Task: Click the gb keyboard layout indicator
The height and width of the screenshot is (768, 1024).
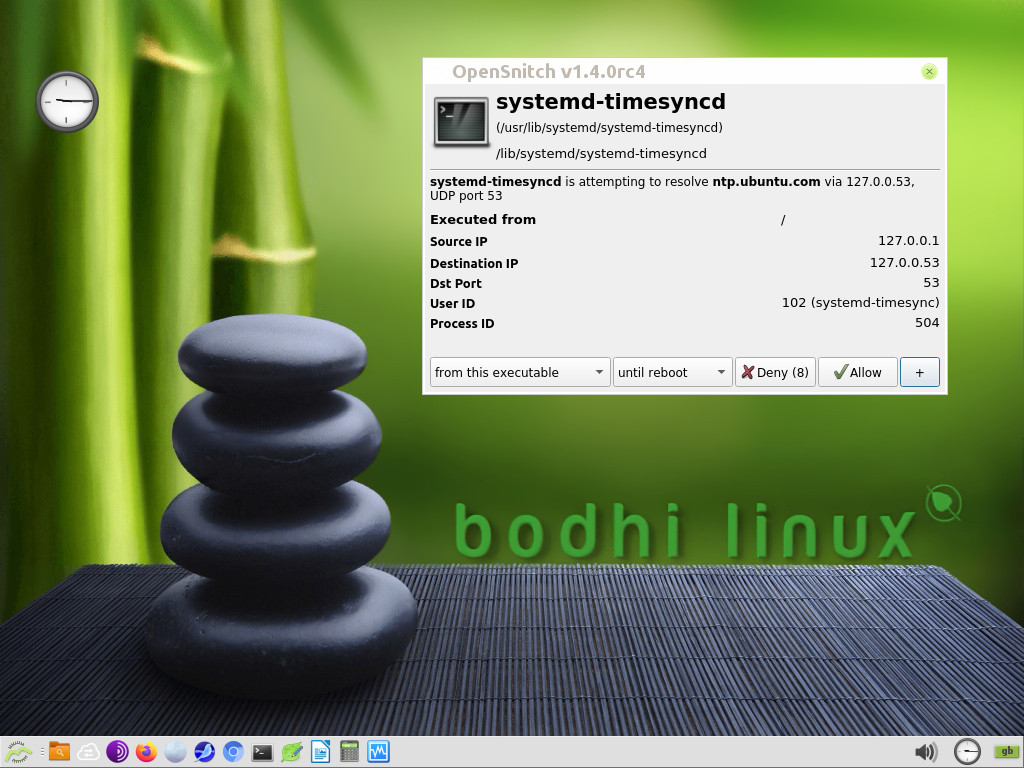Action: pos(1007,752)
